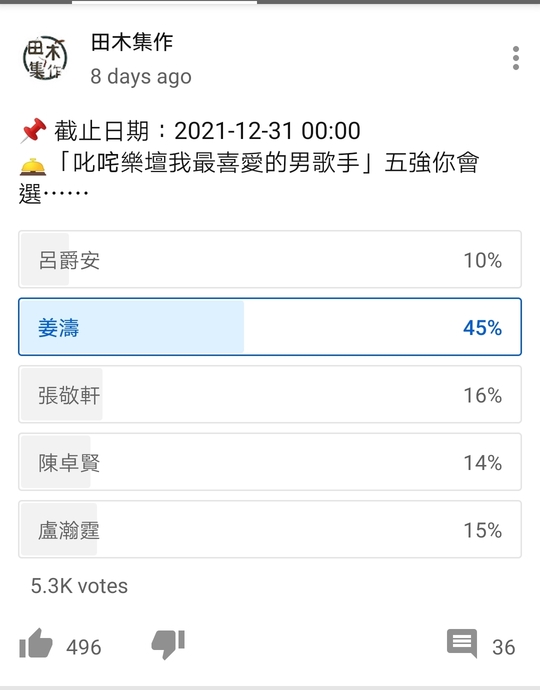Vote for 呂爵安 poll option
Image resolution: width=540 pixels, height=690 pixels.
point(270,260)
